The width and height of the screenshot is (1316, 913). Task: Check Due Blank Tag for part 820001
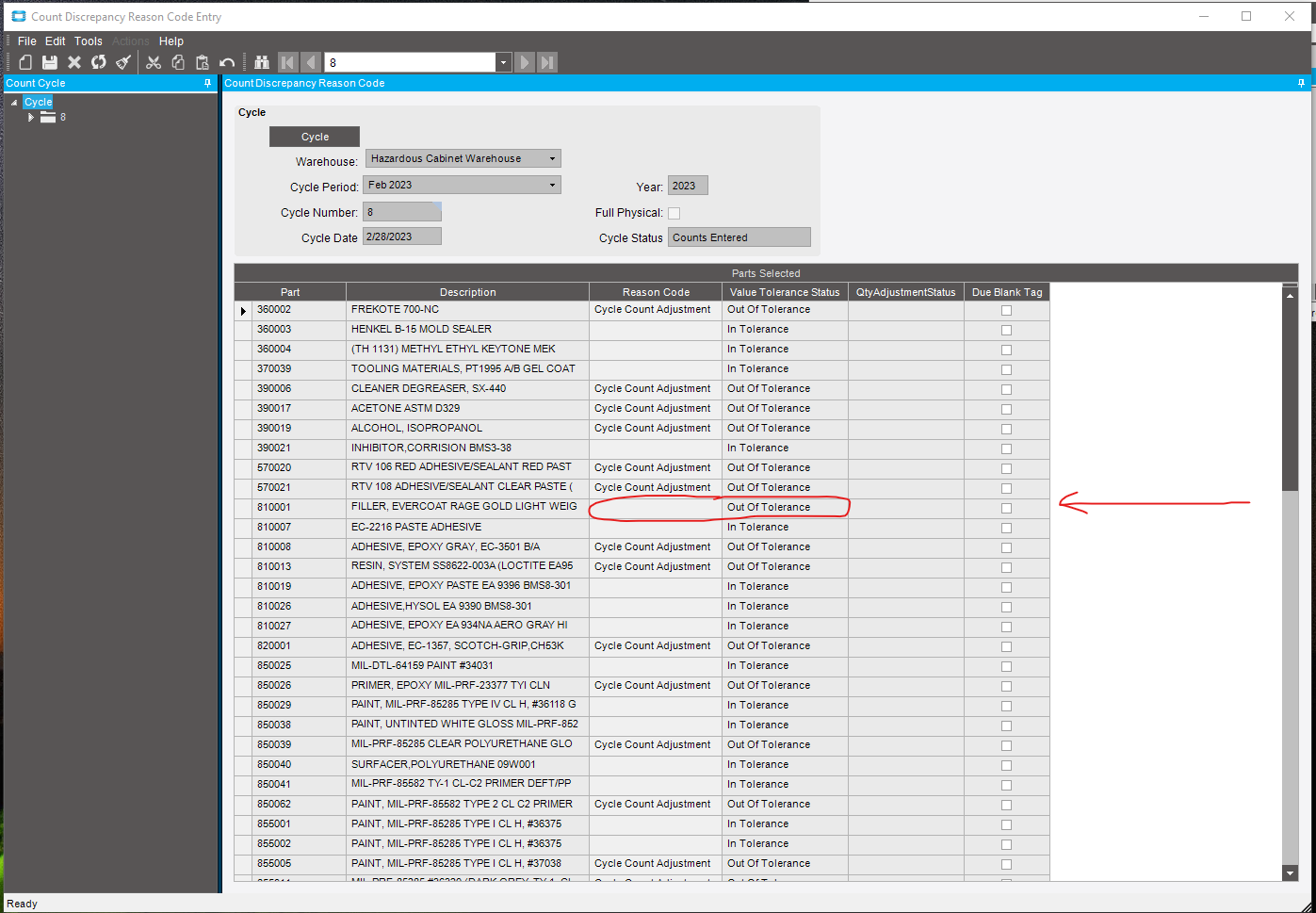1006,646
